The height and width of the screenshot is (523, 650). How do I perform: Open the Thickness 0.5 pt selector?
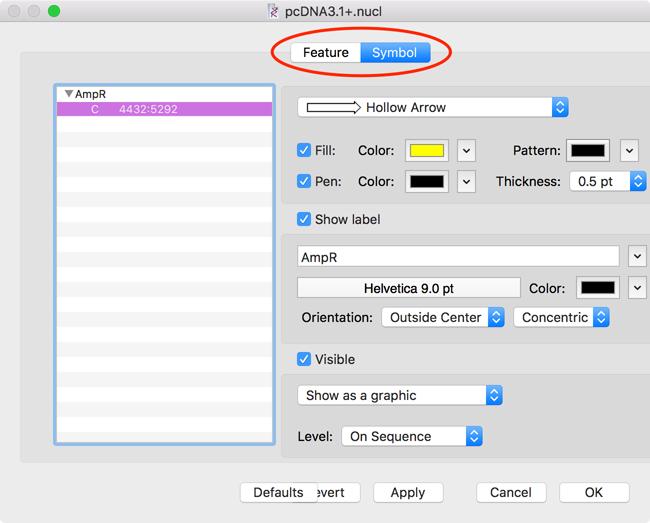[x=608, y=181]
